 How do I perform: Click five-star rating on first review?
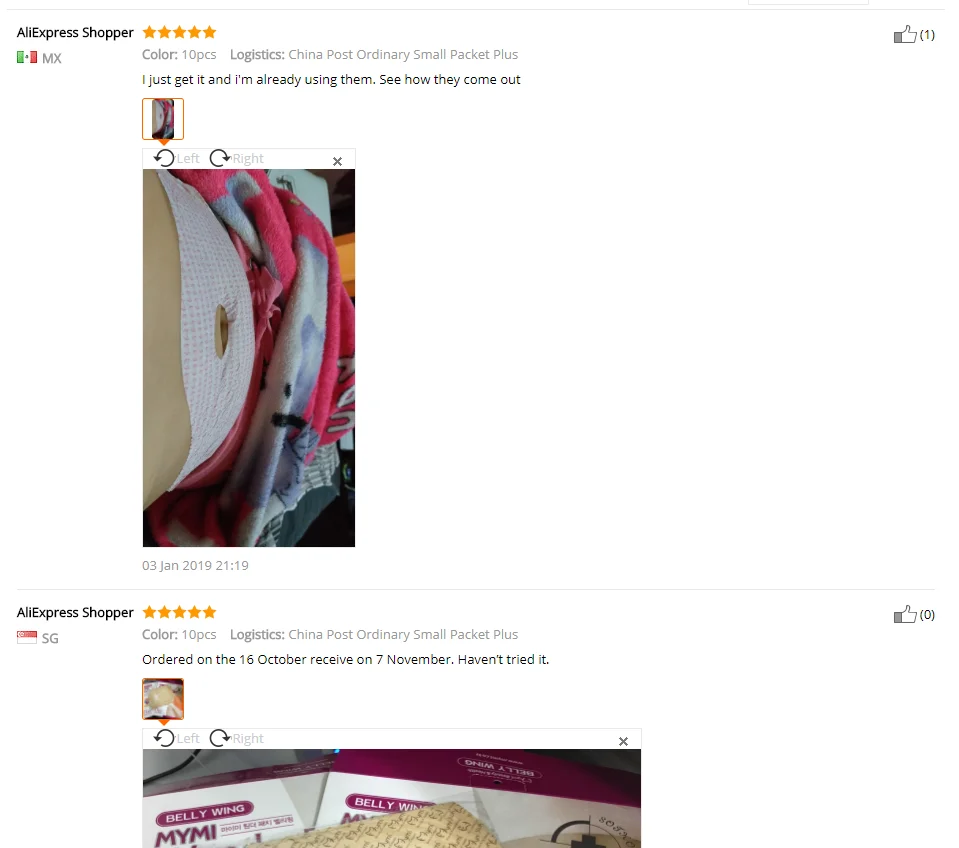[x=179, y=32]
